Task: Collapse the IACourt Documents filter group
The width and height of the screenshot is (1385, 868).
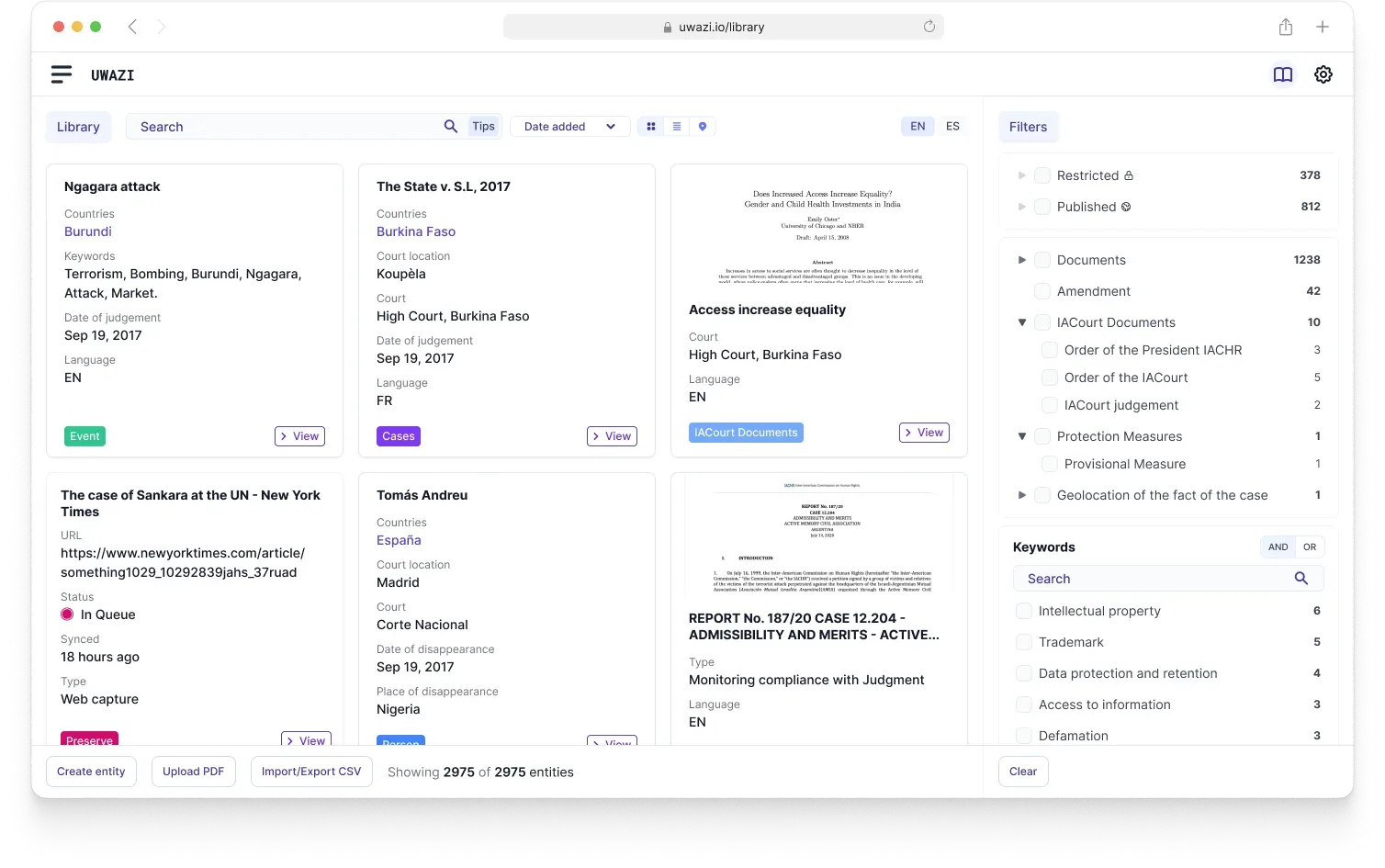Action: point(1021,321)
